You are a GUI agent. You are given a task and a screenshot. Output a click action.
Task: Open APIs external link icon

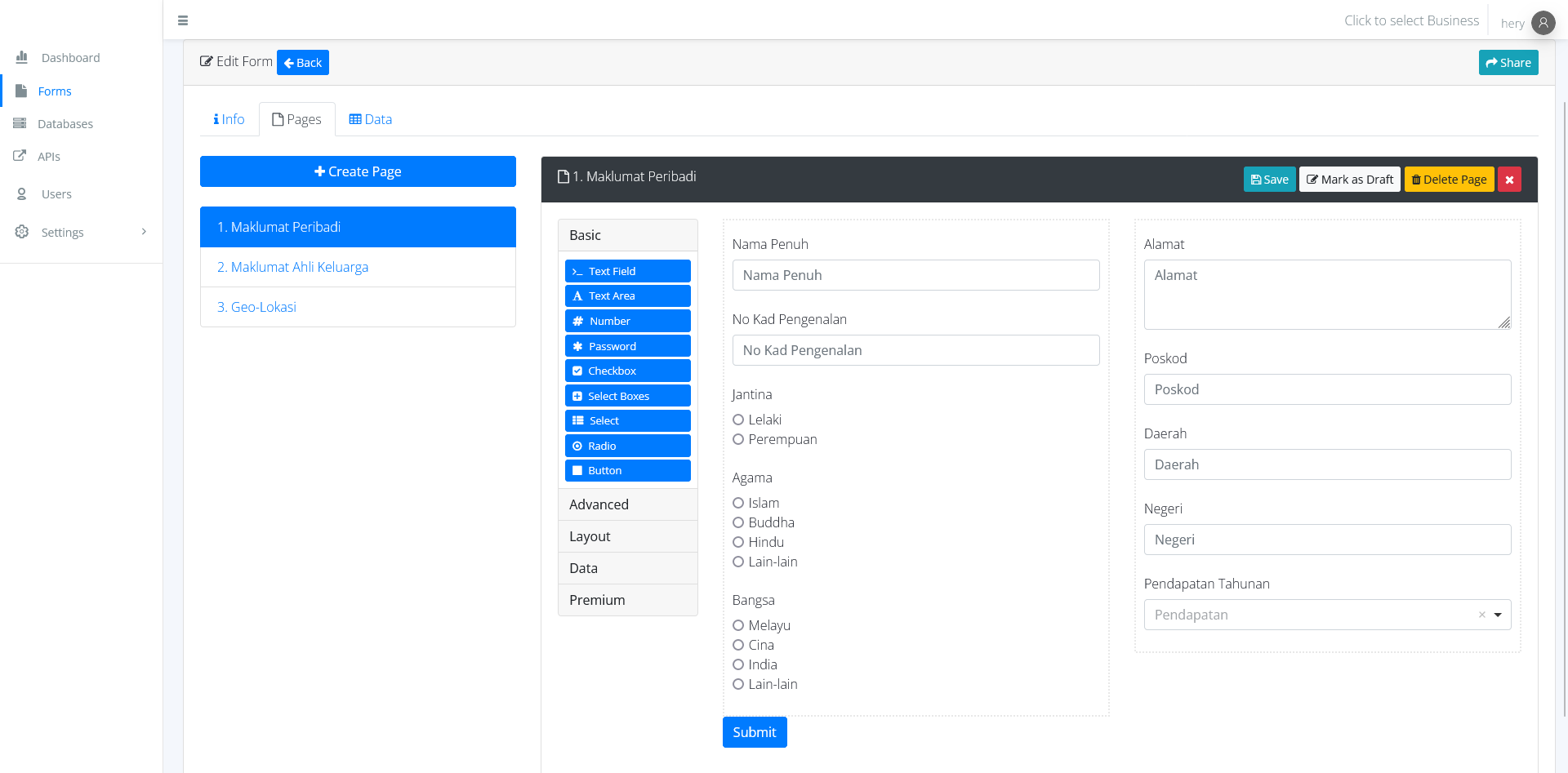click(20, 156)
